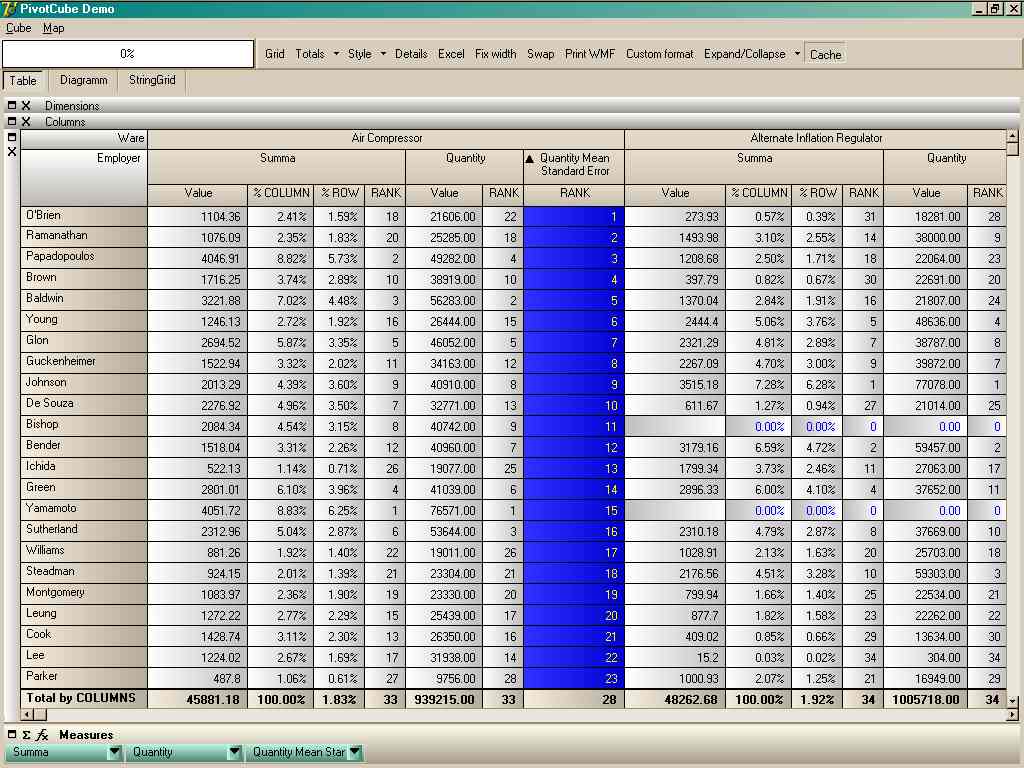Toggle descending sort on Quantity Mean Standard Error
Viewport: 1024px width, 768px height.
(572, 165)
